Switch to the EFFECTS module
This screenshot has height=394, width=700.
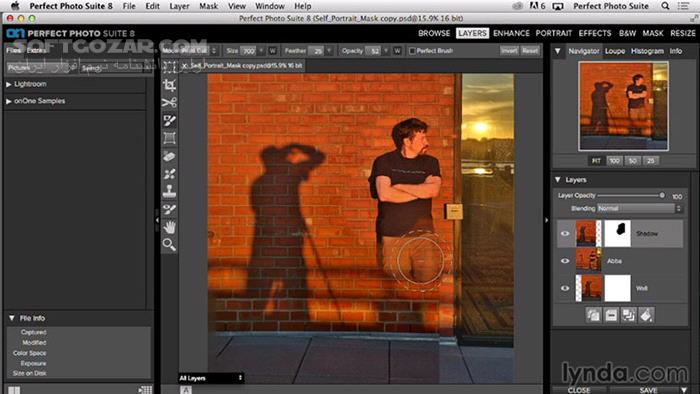click(595, 33)
